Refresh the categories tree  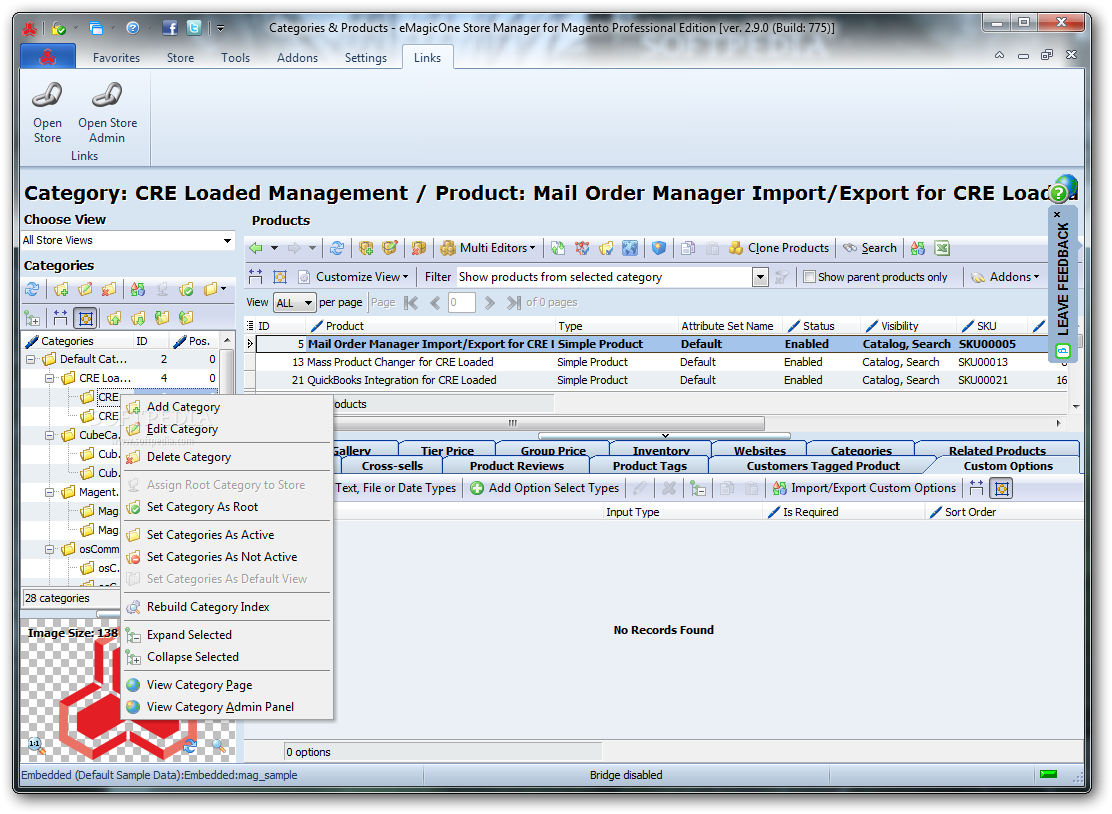32,289
